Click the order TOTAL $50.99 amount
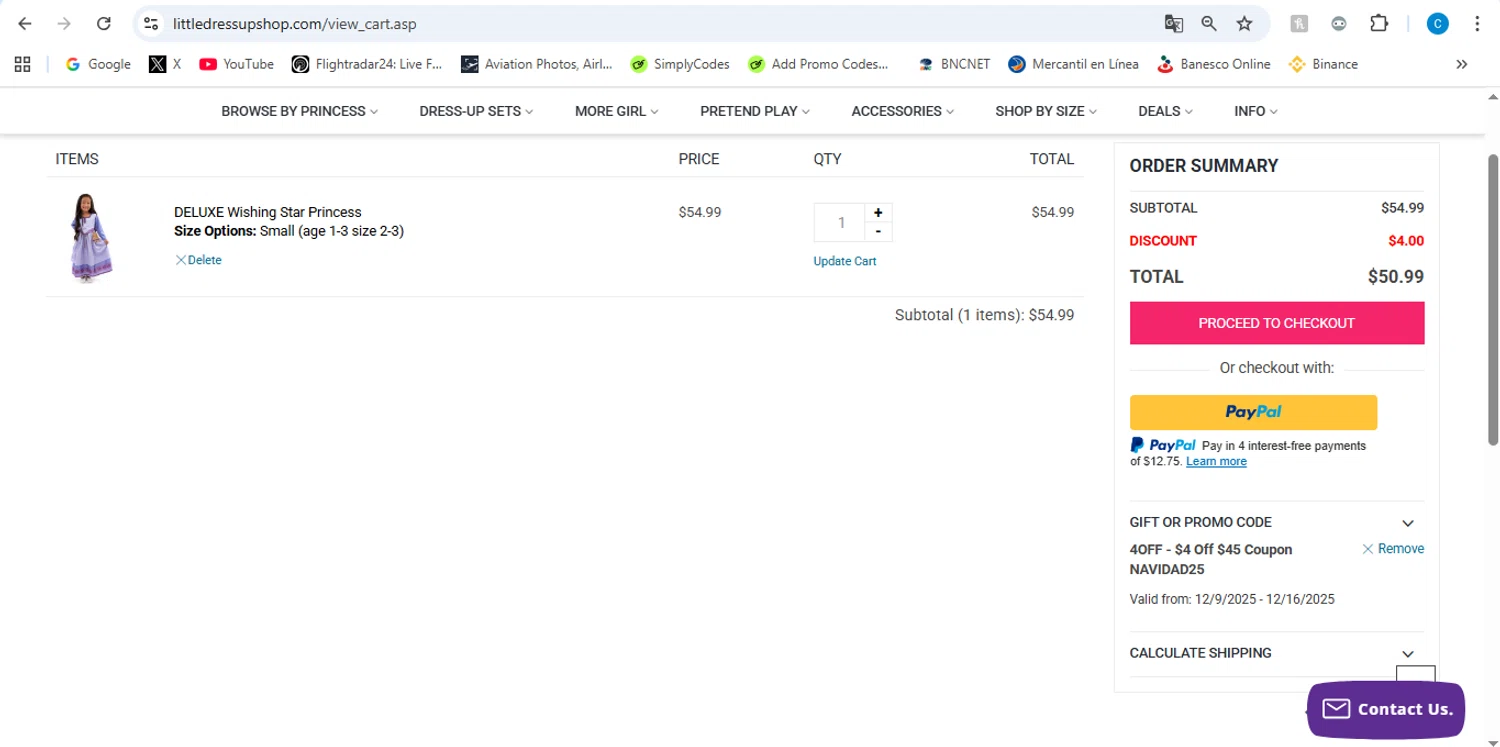Image resolution: width=1500 pixels, height=747 pixels. pos(1396,277)
